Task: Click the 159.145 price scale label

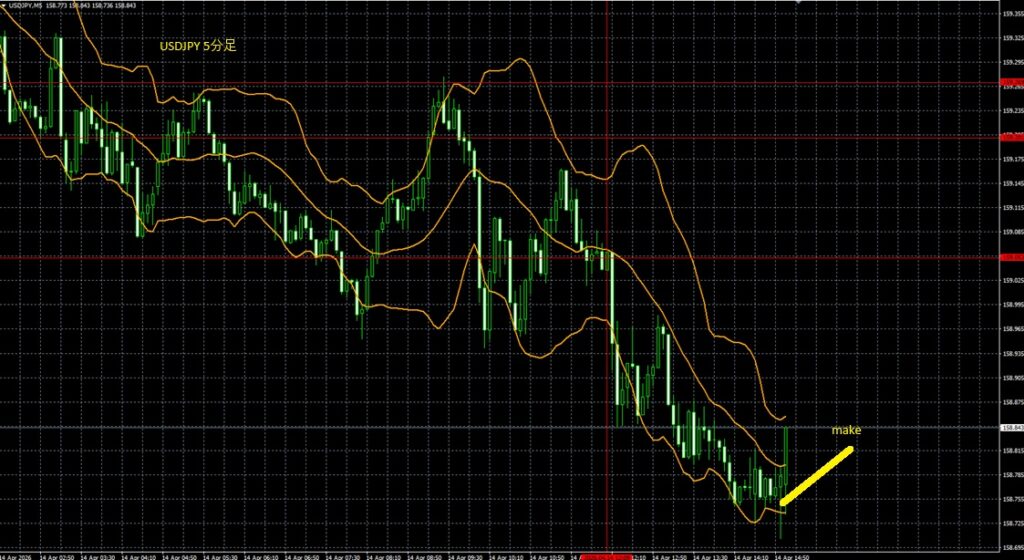Action: (x=1012, y=183)
